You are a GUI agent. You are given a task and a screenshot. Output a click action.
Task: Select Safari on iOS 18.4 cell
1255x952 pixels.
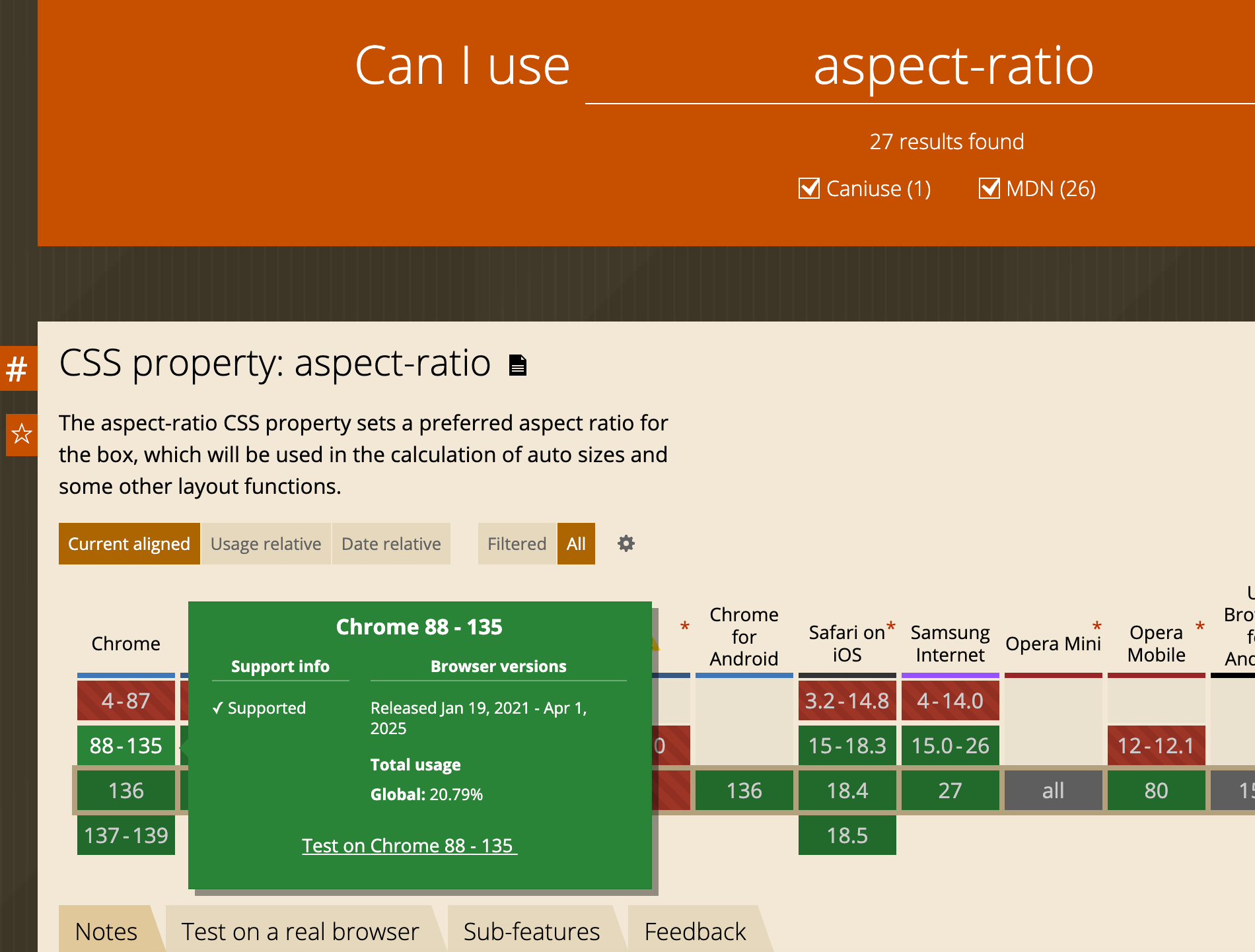tap(847, 790)
